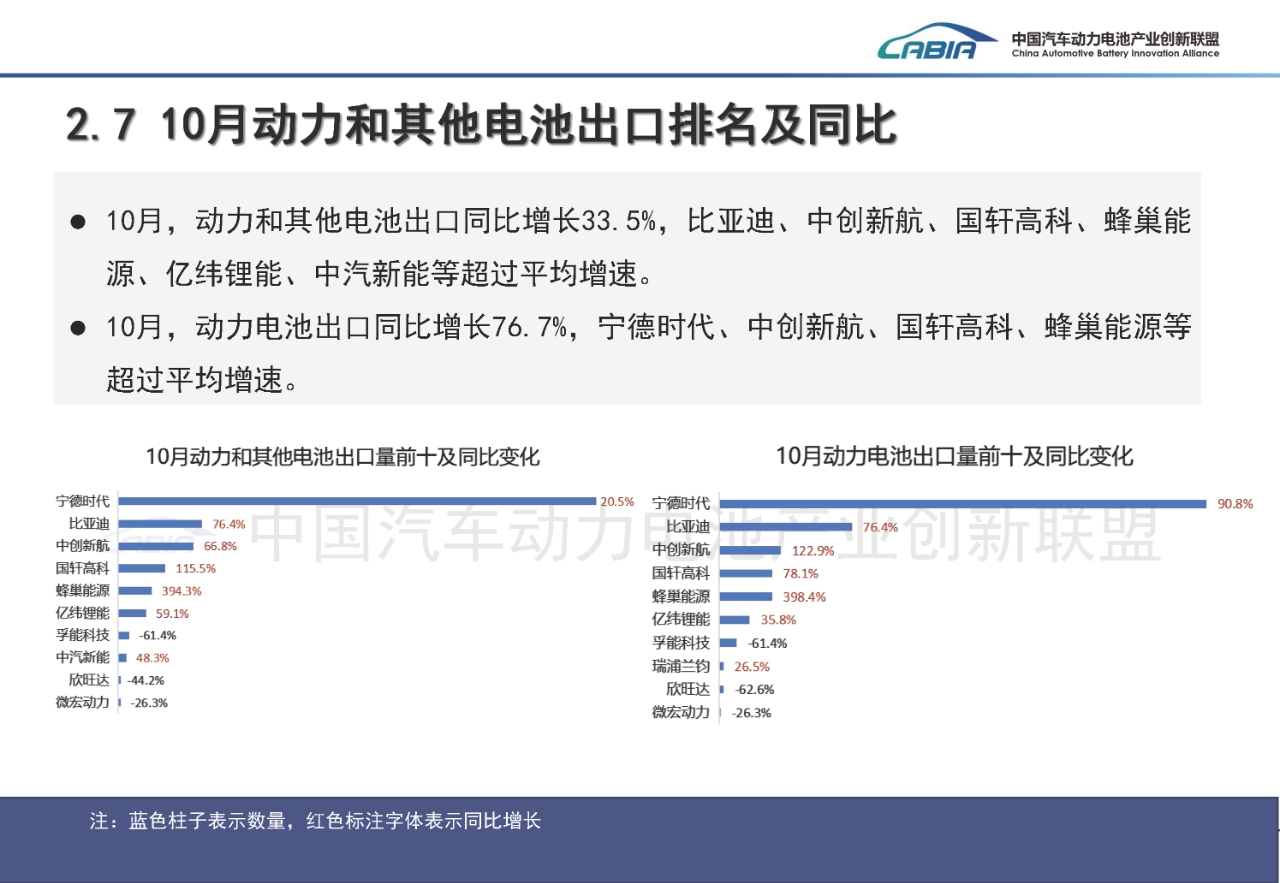
Task: Click the 中汽新能 chart axis label
Action: point(83,658)
